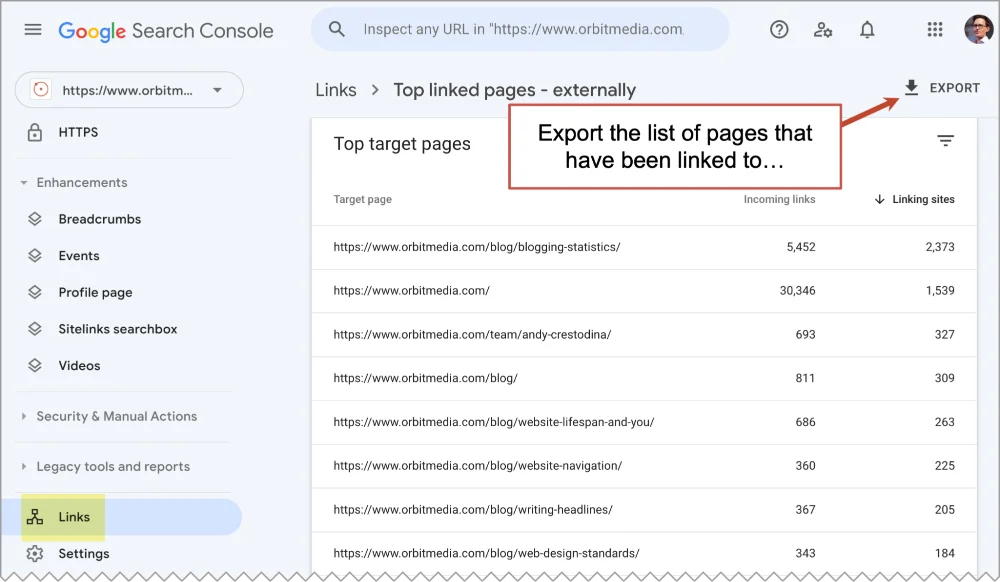Sort by Incoming links column
The width and height of the screenshot is (1000, 582).
[779, 200]
